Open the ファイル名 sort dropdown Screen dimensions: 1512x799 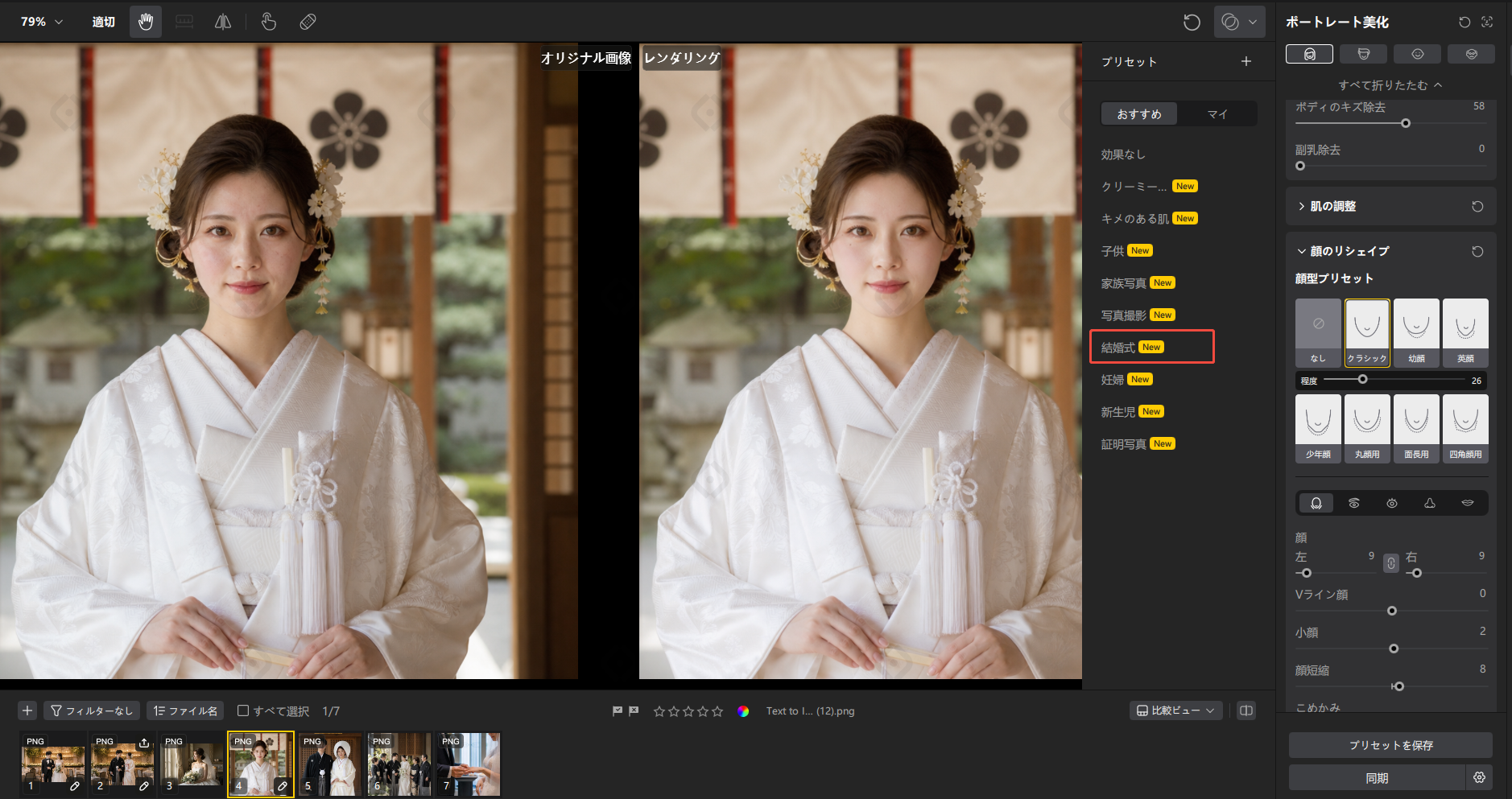coord(185,710)
